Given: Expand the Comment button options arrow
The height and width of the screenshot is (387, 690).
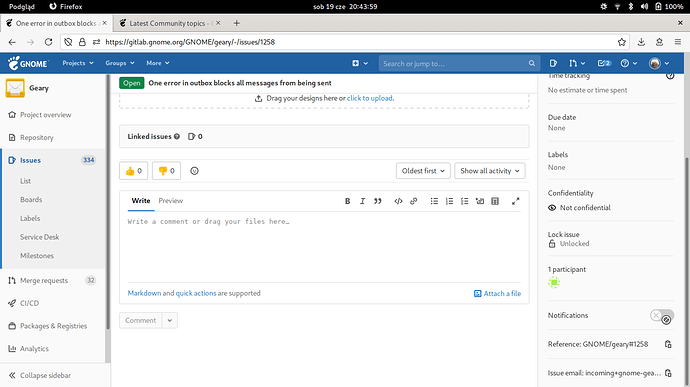Looking at the screenshot, I should click(169, 321).
